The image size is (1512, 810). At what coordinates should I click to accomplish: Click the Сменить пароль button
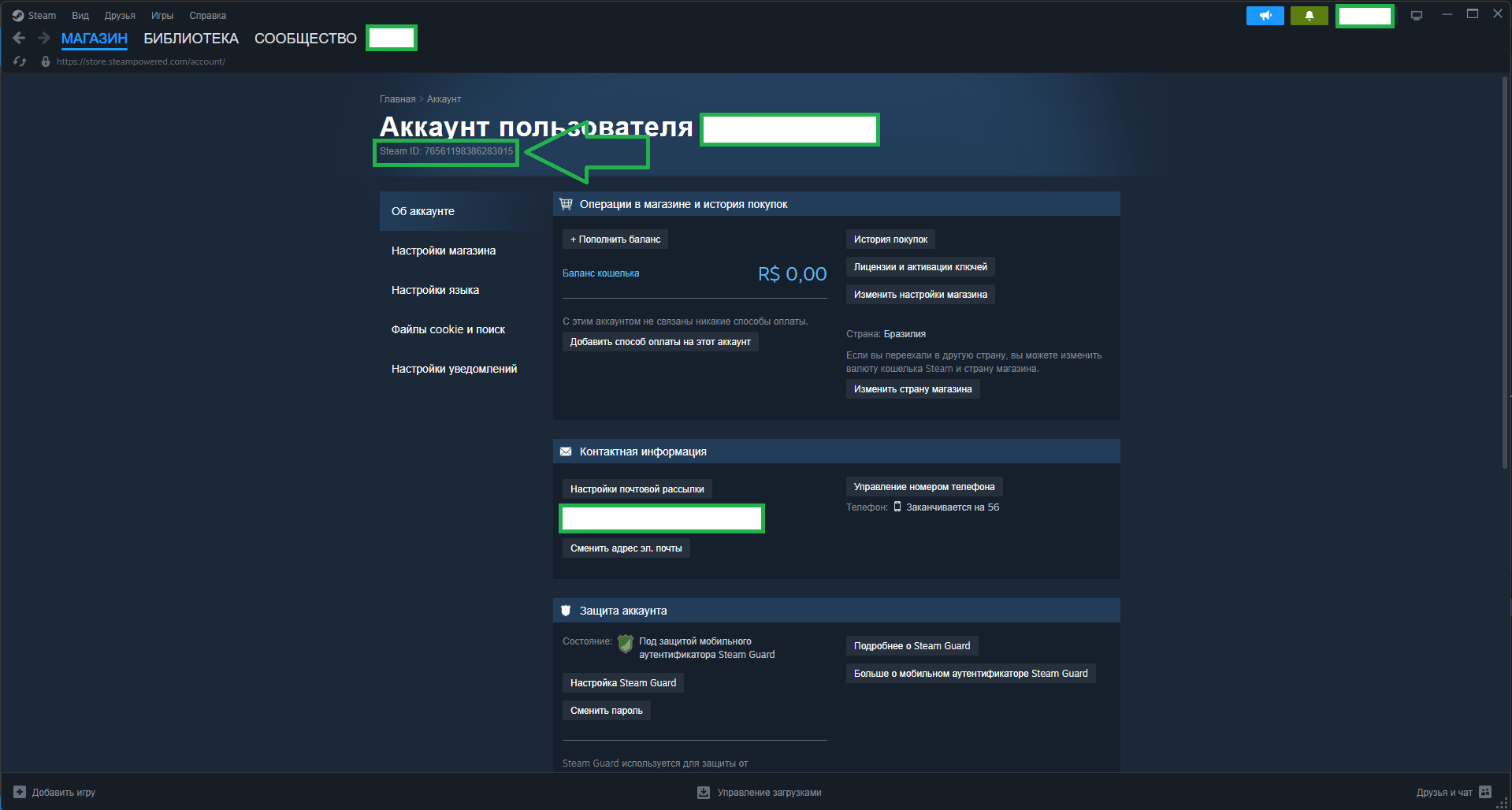coord(607,711)
